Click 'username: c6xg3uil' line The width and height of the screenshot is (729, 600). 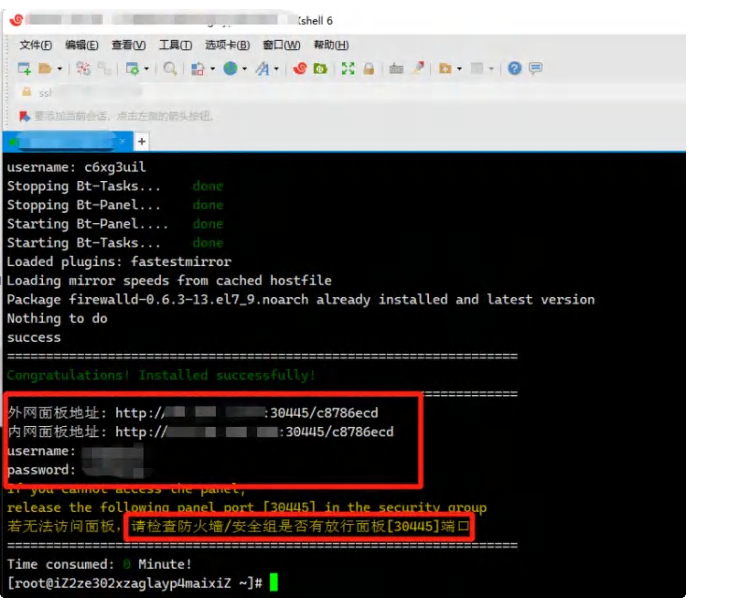[76, 167]
